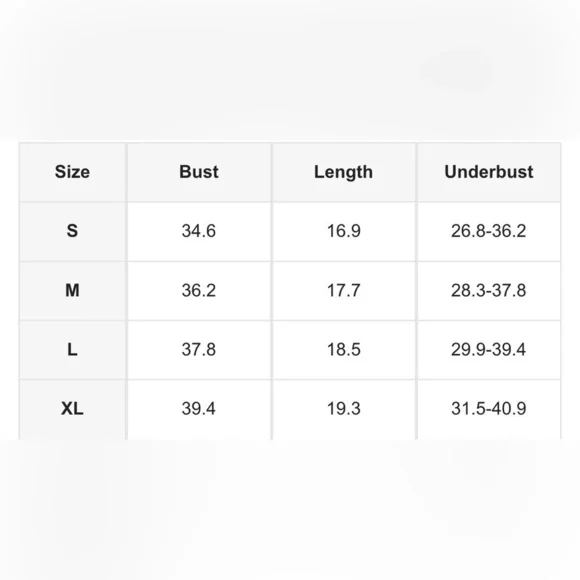This screenshot has width=580, height=580.
Task: Click the Underbust column header
Action: pos(489,172)
